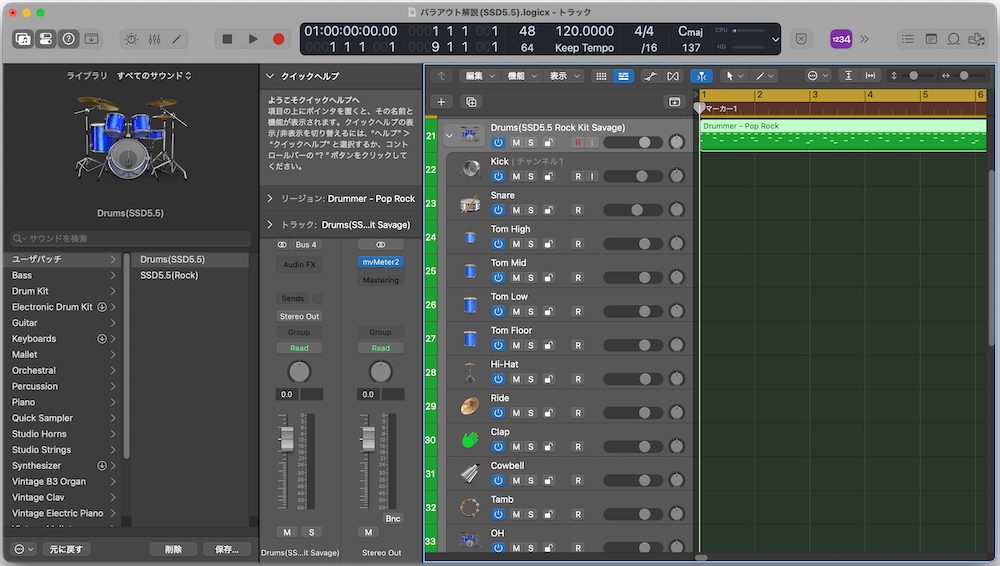The height and width of the screenshot is (566, 1000).
Task: Click the add track plus button
Action: (441, 102)
